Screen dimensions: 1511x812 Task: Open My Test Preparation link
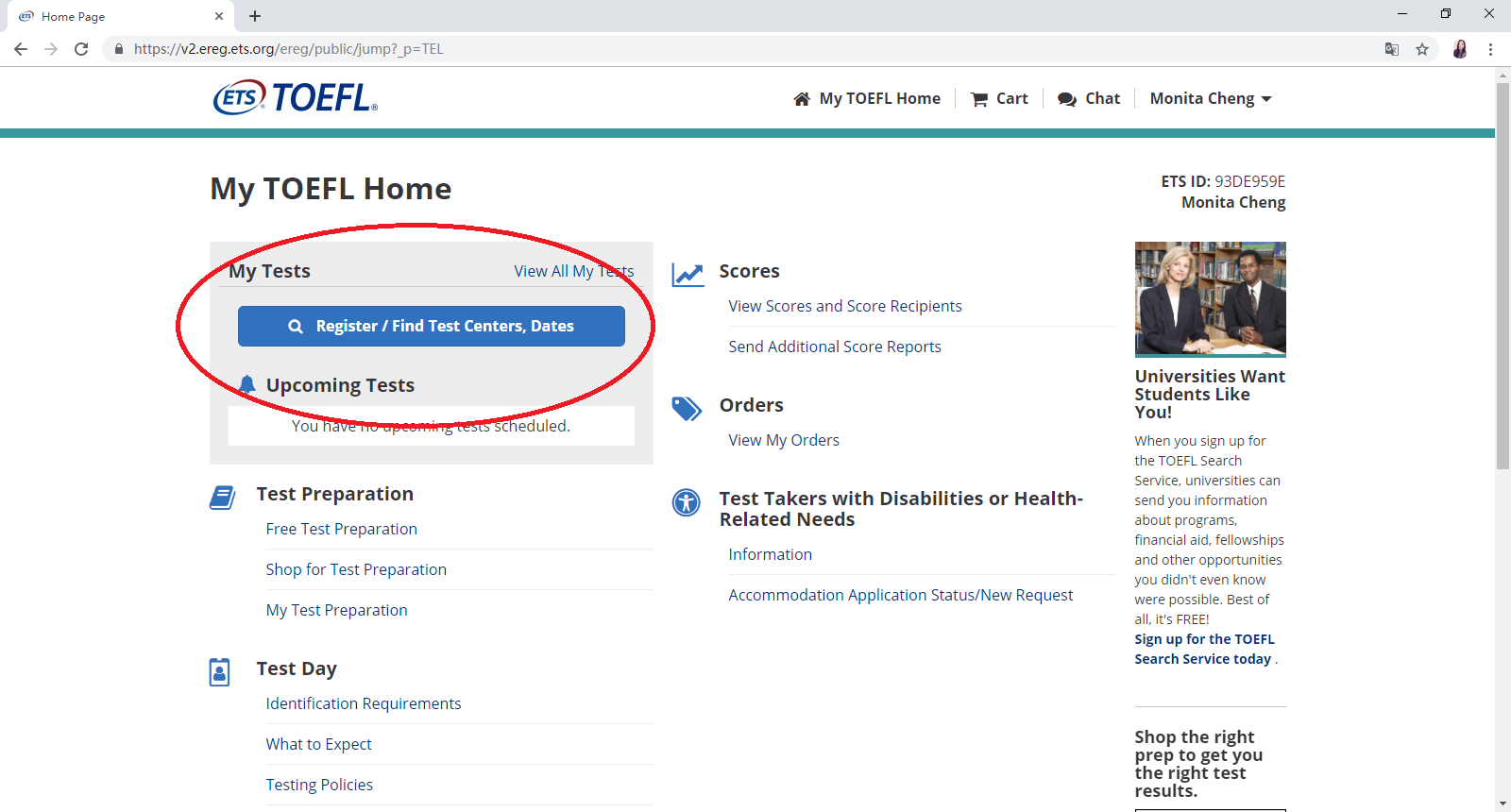337,610
